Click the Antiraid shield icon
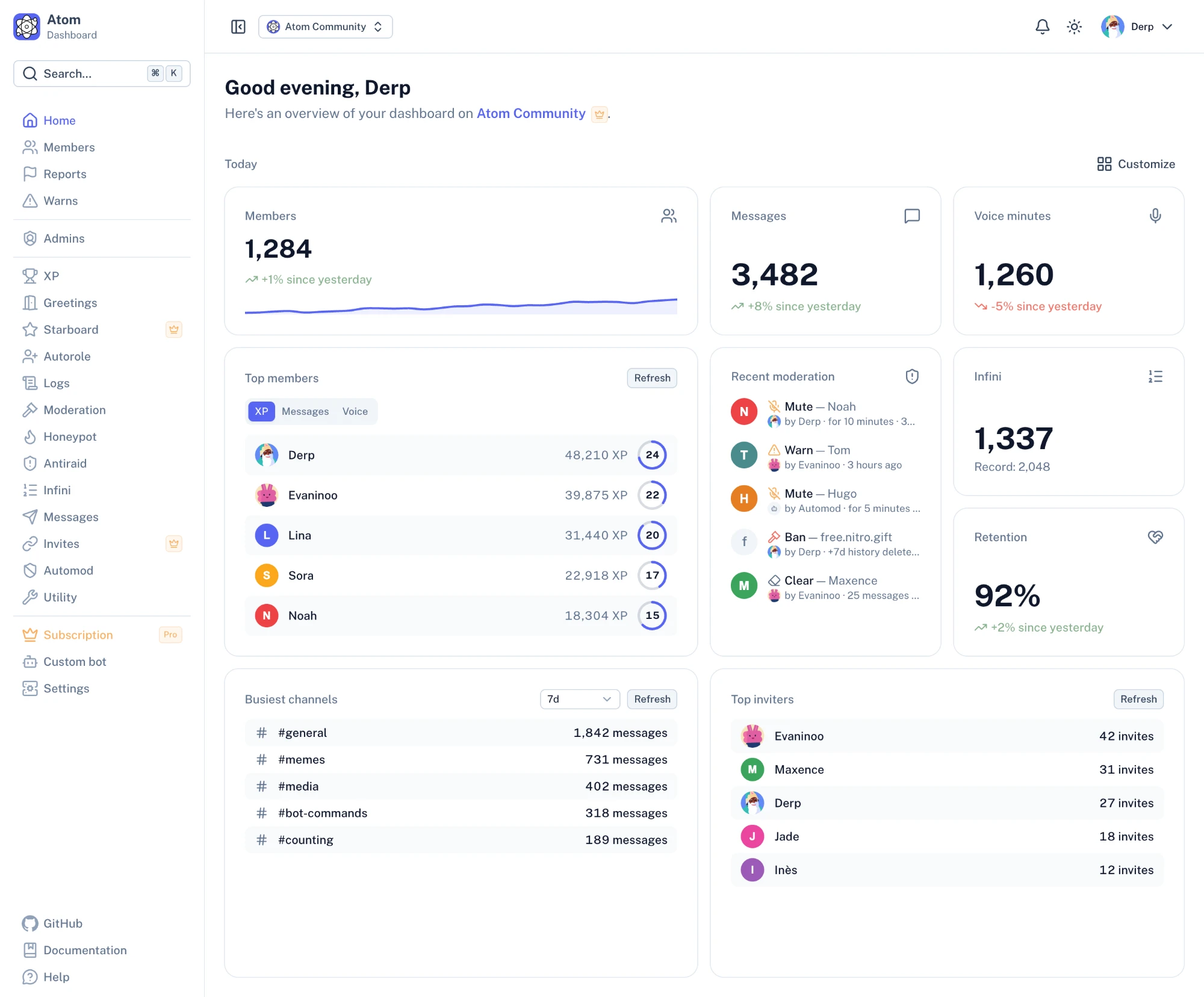The width and height of the screenshot is (1204, 997). (30, 464)
